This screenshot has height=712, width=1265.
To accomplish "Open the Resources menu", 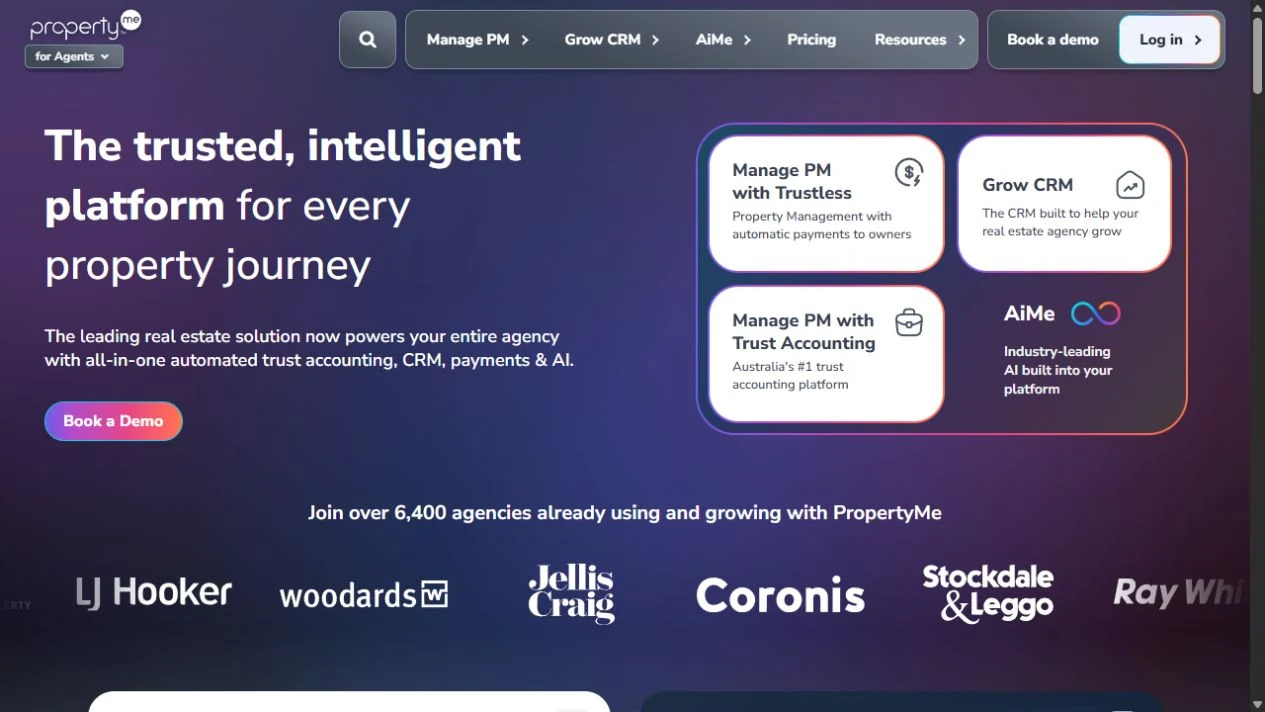I will coord(920,40).
